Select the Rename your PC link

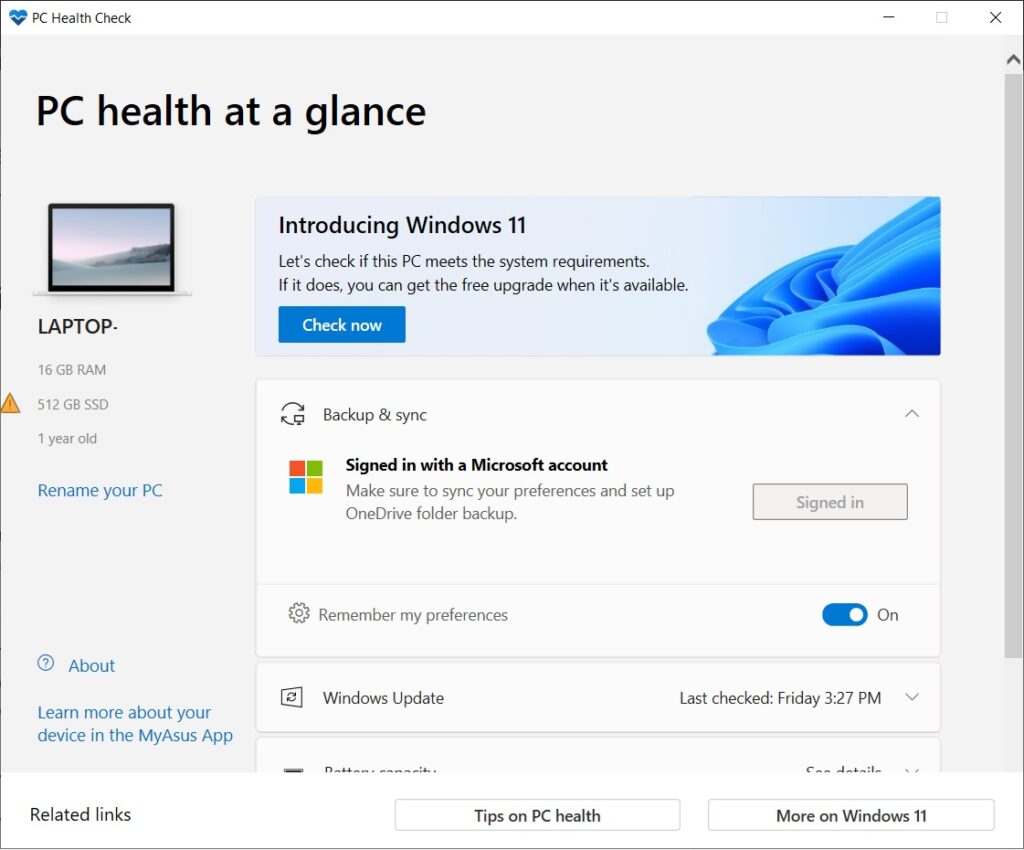[x=99, y=490]
